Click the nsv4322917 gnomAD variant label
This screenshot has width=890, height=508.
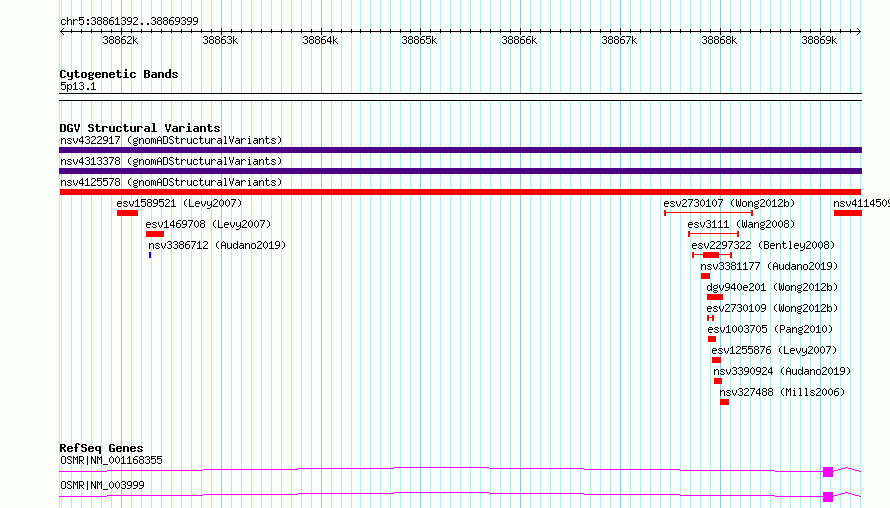click(x=171, y=140)
